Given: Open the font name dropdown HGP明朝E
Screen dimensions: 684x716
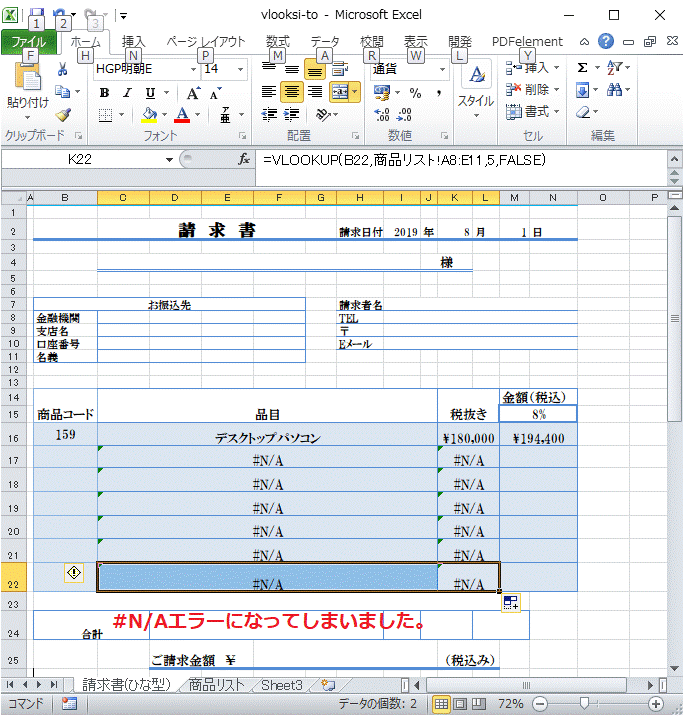Looking at the screenshot, I should tap(193, 69).
